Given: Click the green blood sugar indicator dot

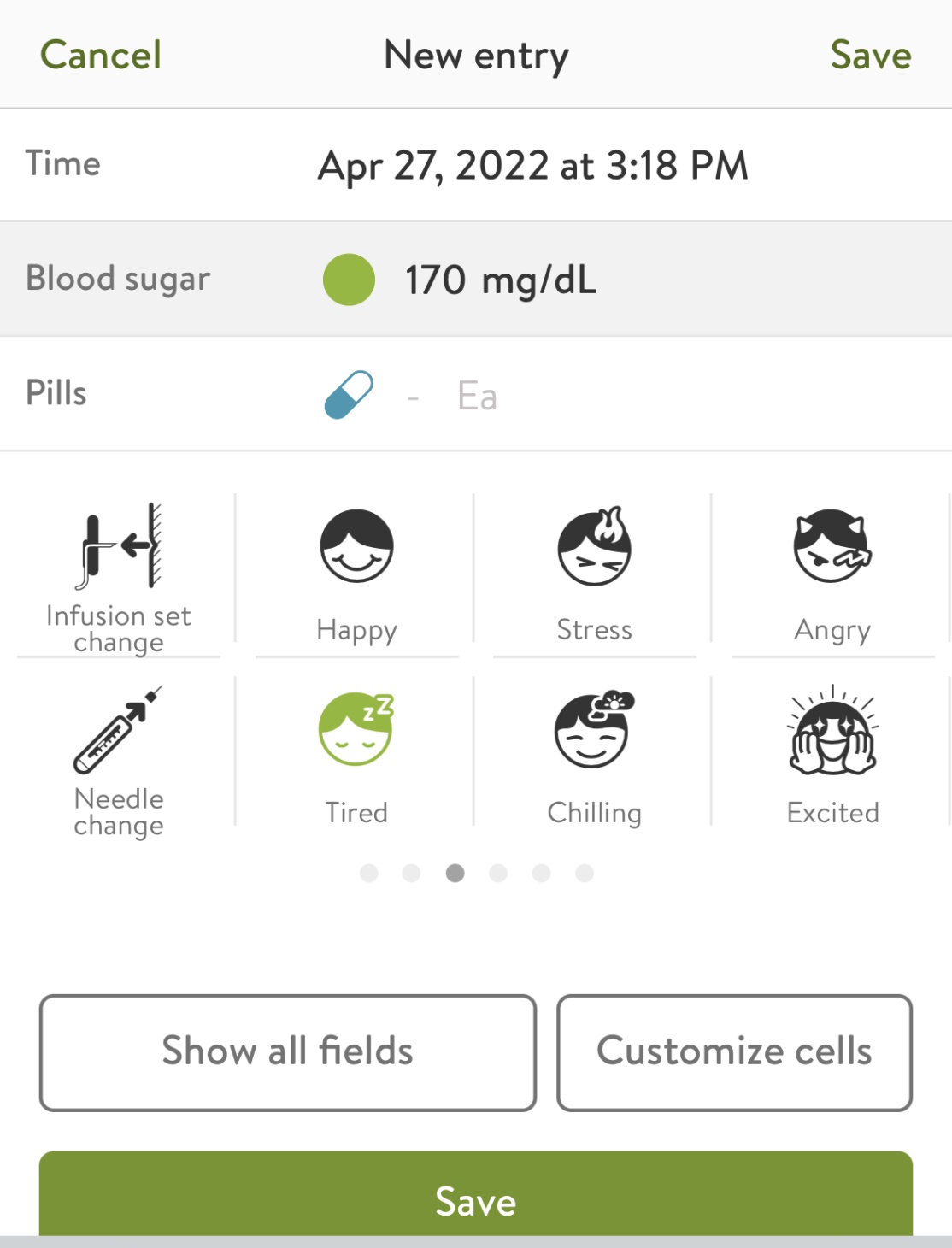Looking at the screenshot, I should (x=349, y=280).
